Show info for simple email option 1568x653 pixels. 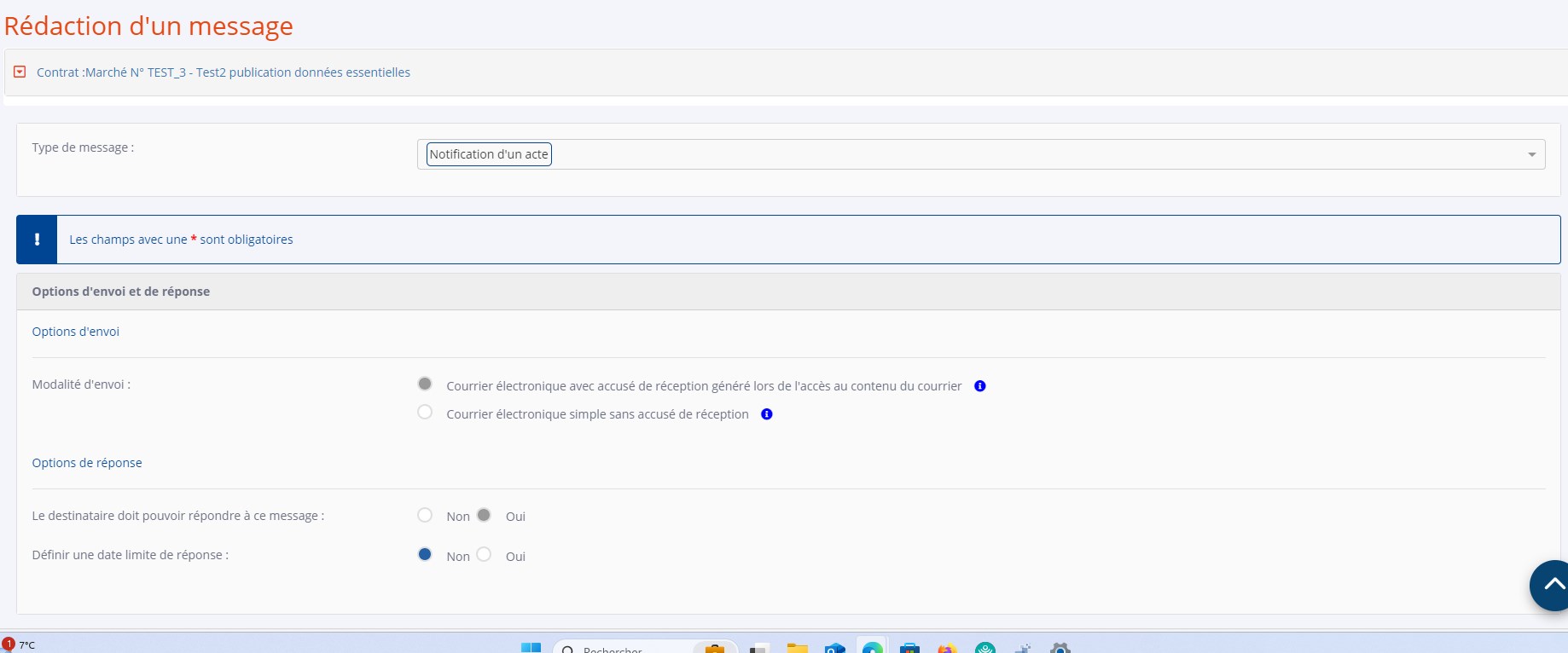(x=767, y=414)
